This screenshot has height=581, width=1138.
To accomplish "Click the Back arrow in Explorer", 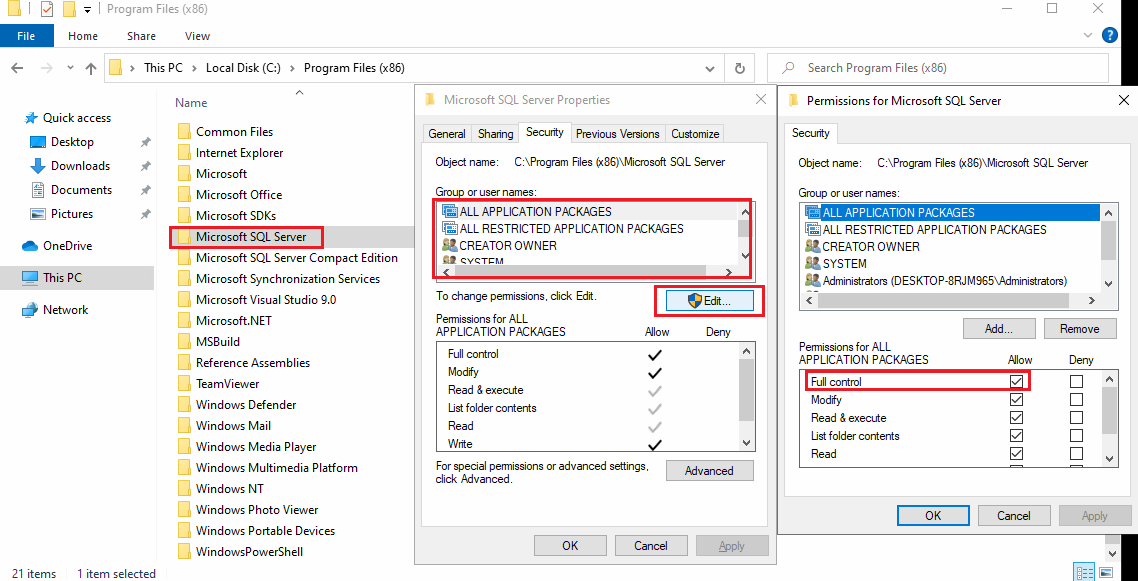I will tap(19, 68).
